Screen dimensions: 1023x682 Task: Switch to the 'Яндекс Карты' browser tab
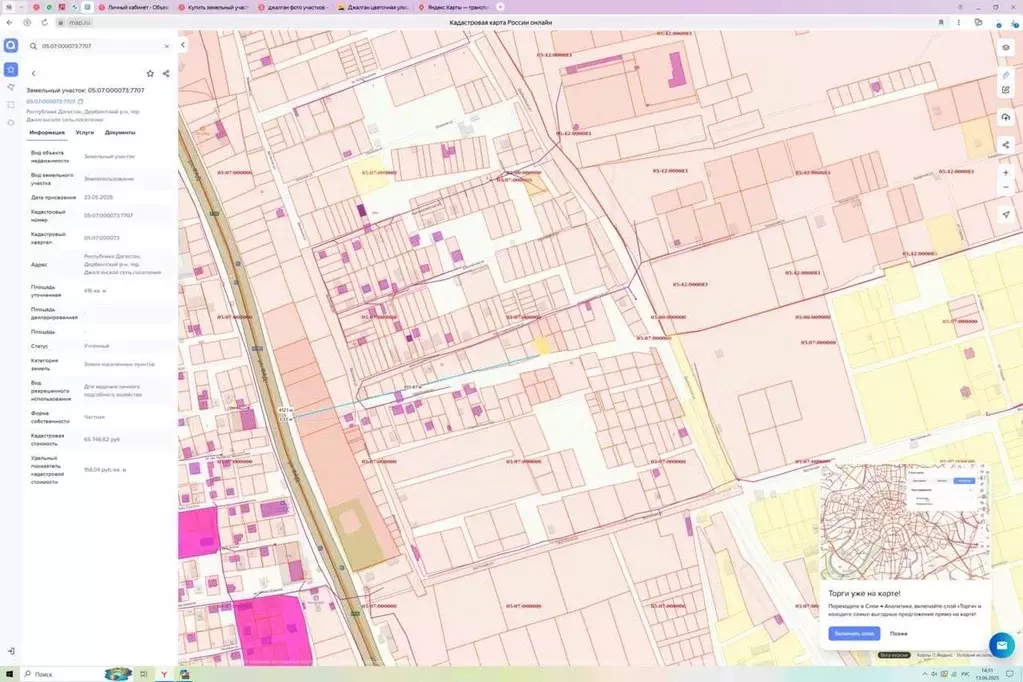(x=453, y=7)
